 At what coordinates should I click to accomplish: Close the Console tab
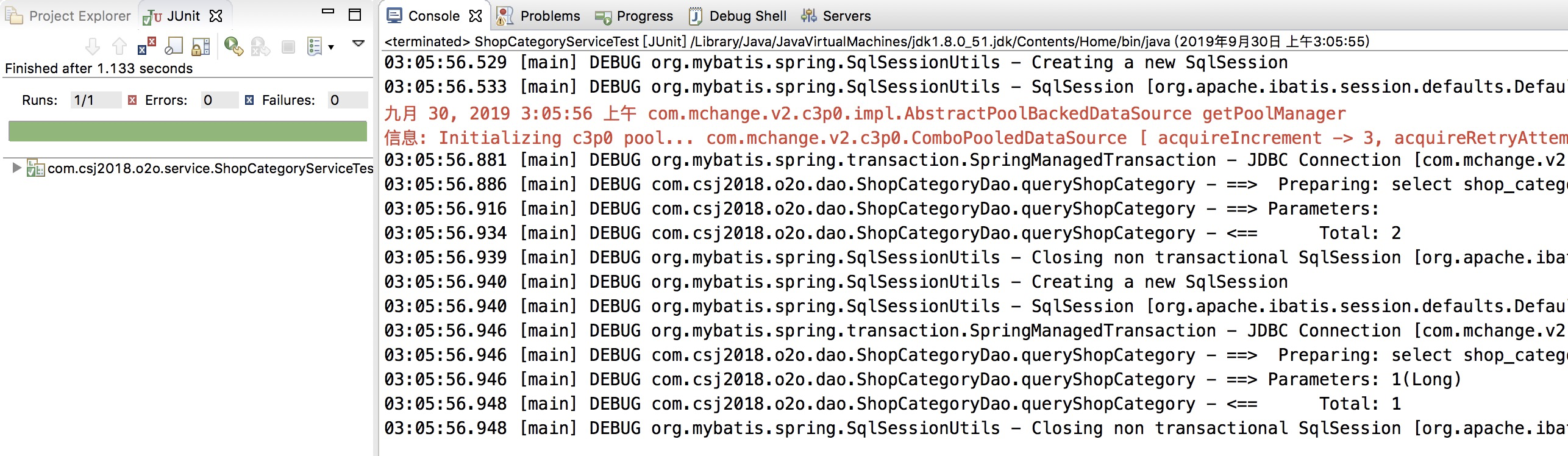point(476,16)
